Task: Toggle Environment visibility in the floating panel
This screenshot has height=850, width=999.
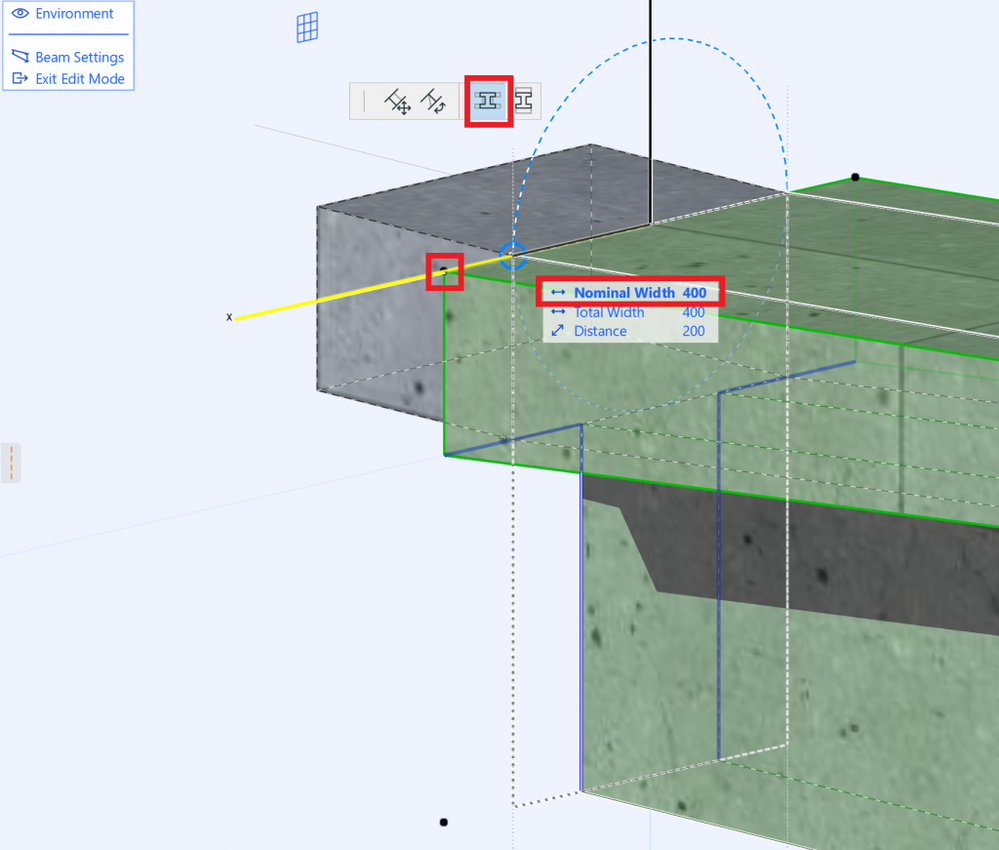Action: pyautogui.click(x=19, y=13)
